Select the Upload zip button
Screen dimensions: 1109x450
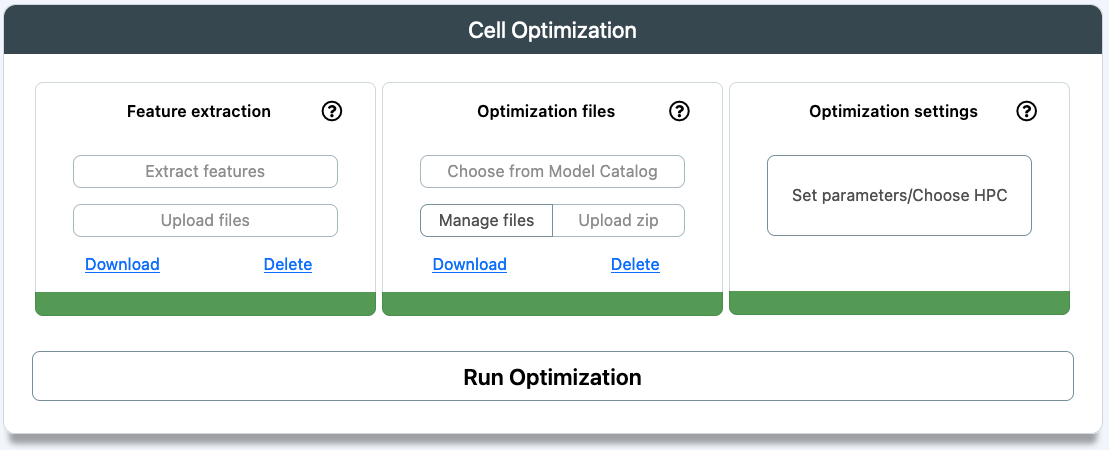(x=619, y=220)
